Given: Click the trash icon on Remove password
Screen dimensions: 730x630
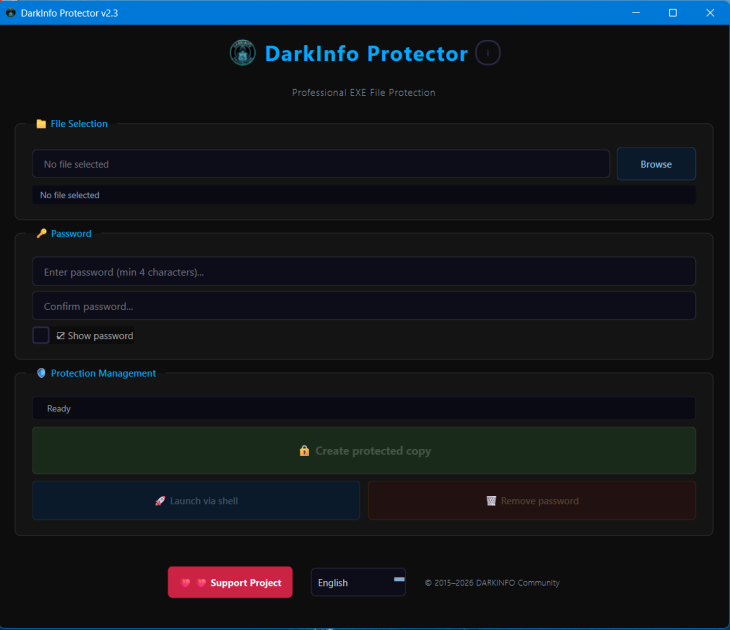Looking at the screenshot, I should (491, 501).
